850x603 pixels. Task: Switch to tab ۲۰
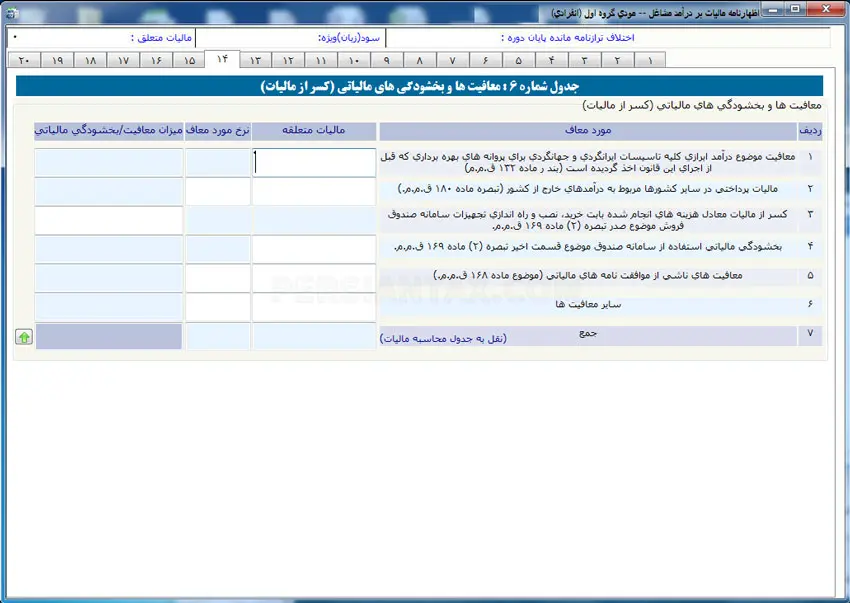(24, 60)
